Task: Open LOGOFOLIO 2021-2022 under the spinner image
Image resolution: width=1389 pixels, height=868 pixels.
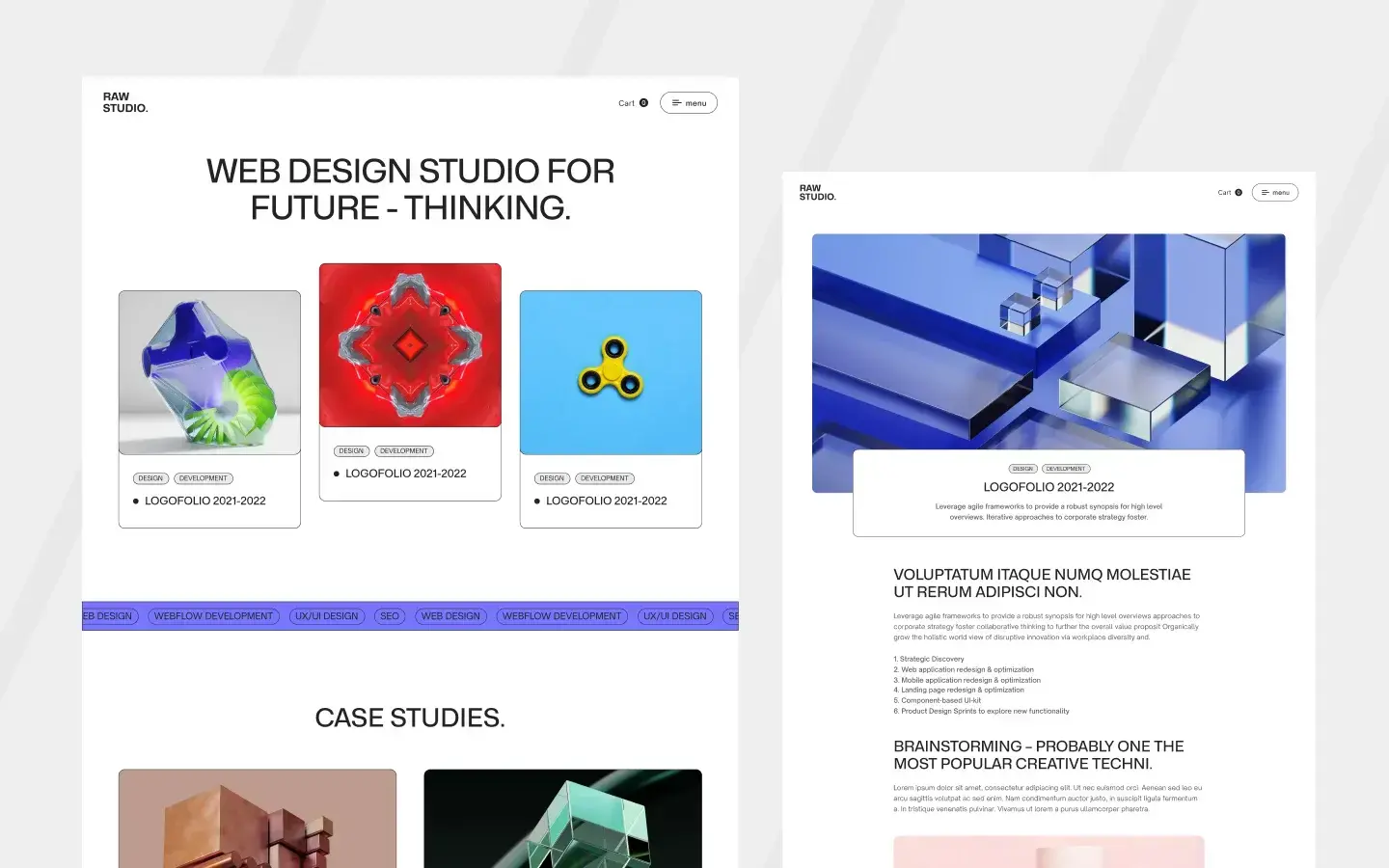Action: click(x=607, y=501)
